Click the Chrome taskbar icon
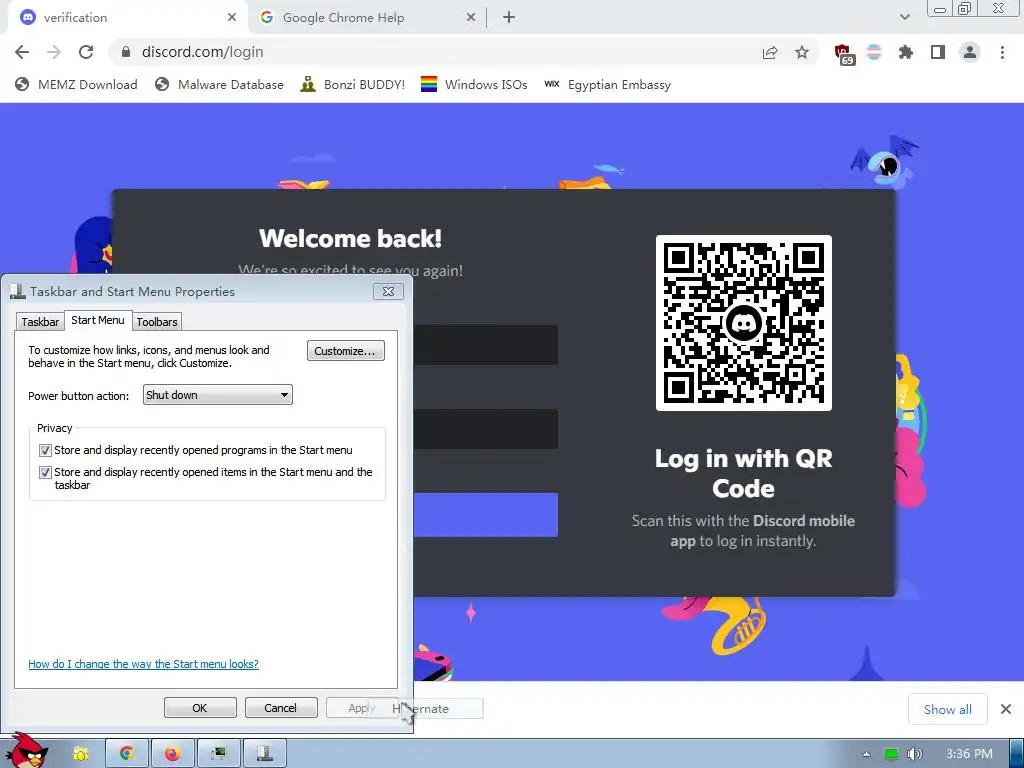 (x=127, y=754)
